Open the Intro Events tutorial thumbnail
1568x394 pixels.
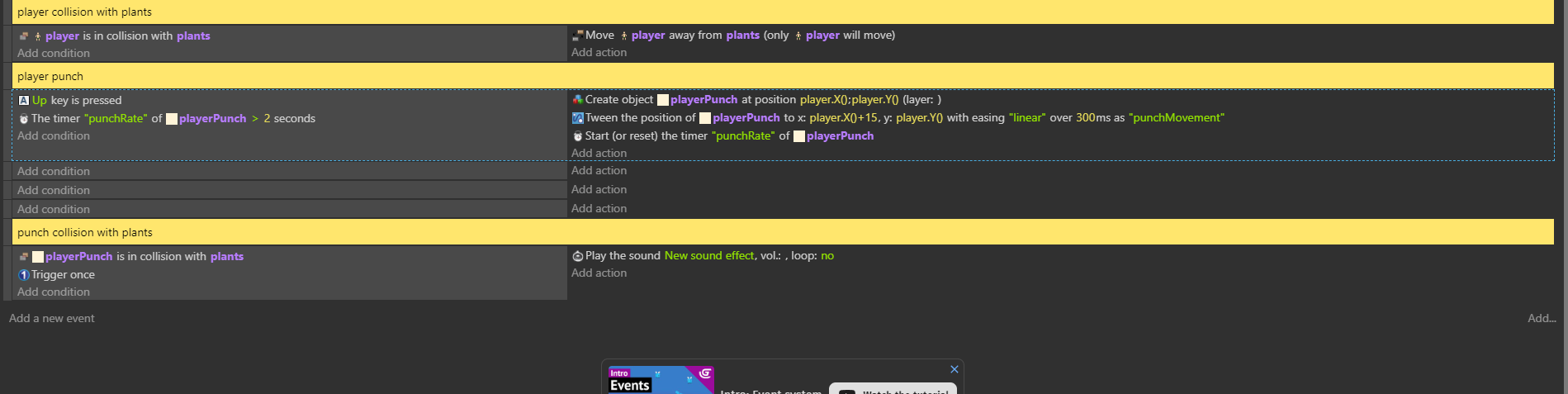coord(661,380)
